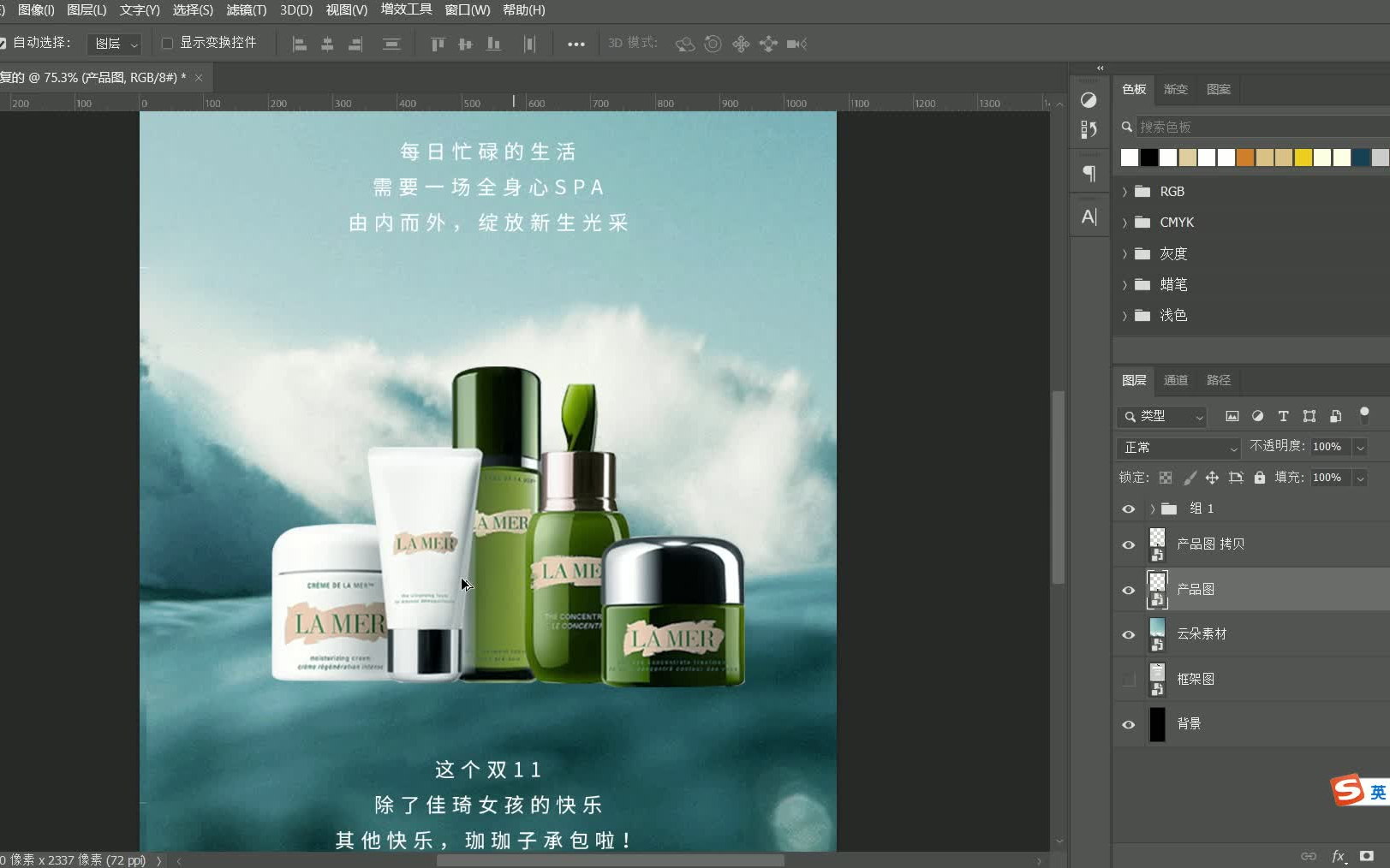
Task: Open the fx layer style menu
Action: coord(1339,856)
